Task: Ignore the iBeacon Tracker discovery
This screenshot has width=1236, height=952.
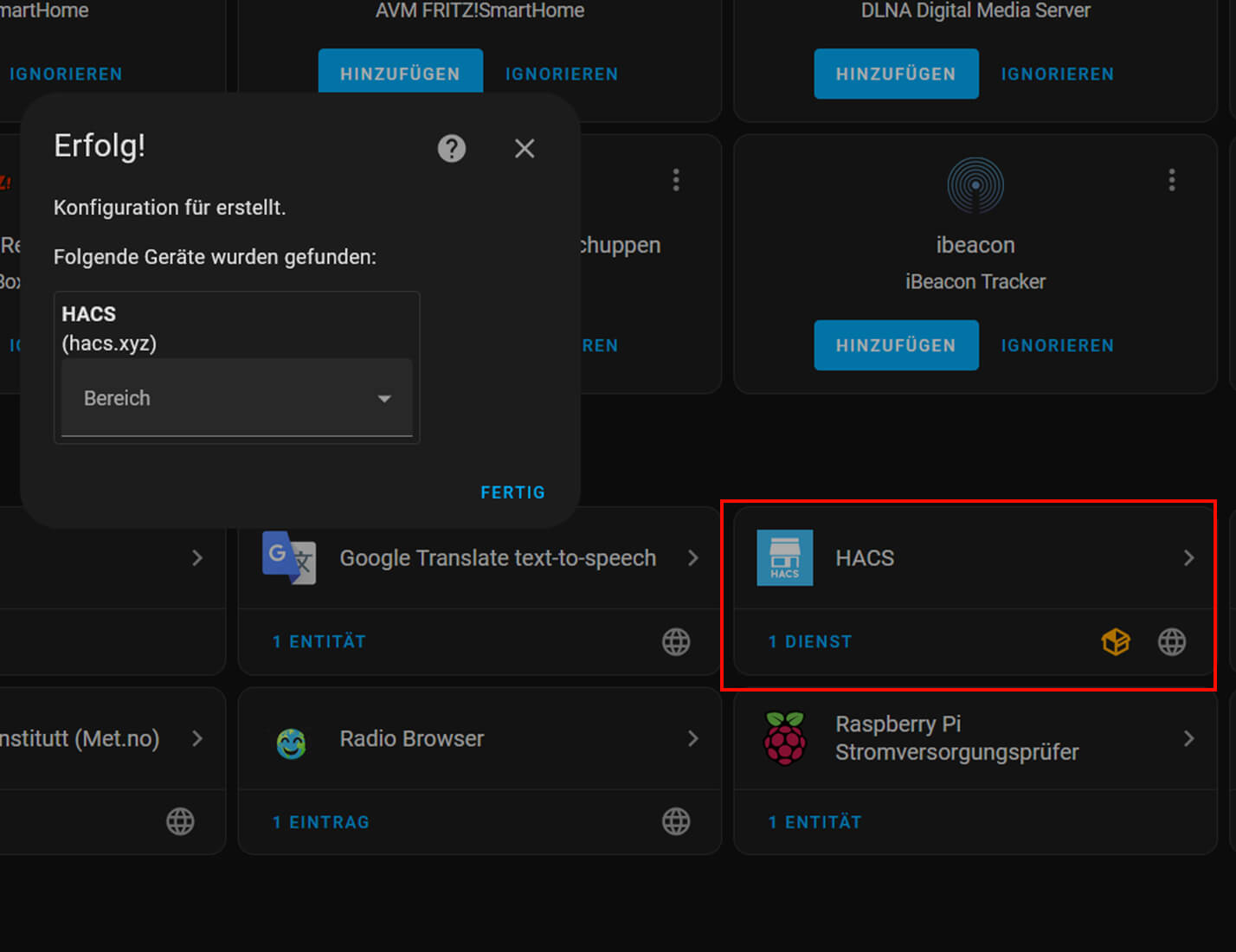Action: 1057,345
